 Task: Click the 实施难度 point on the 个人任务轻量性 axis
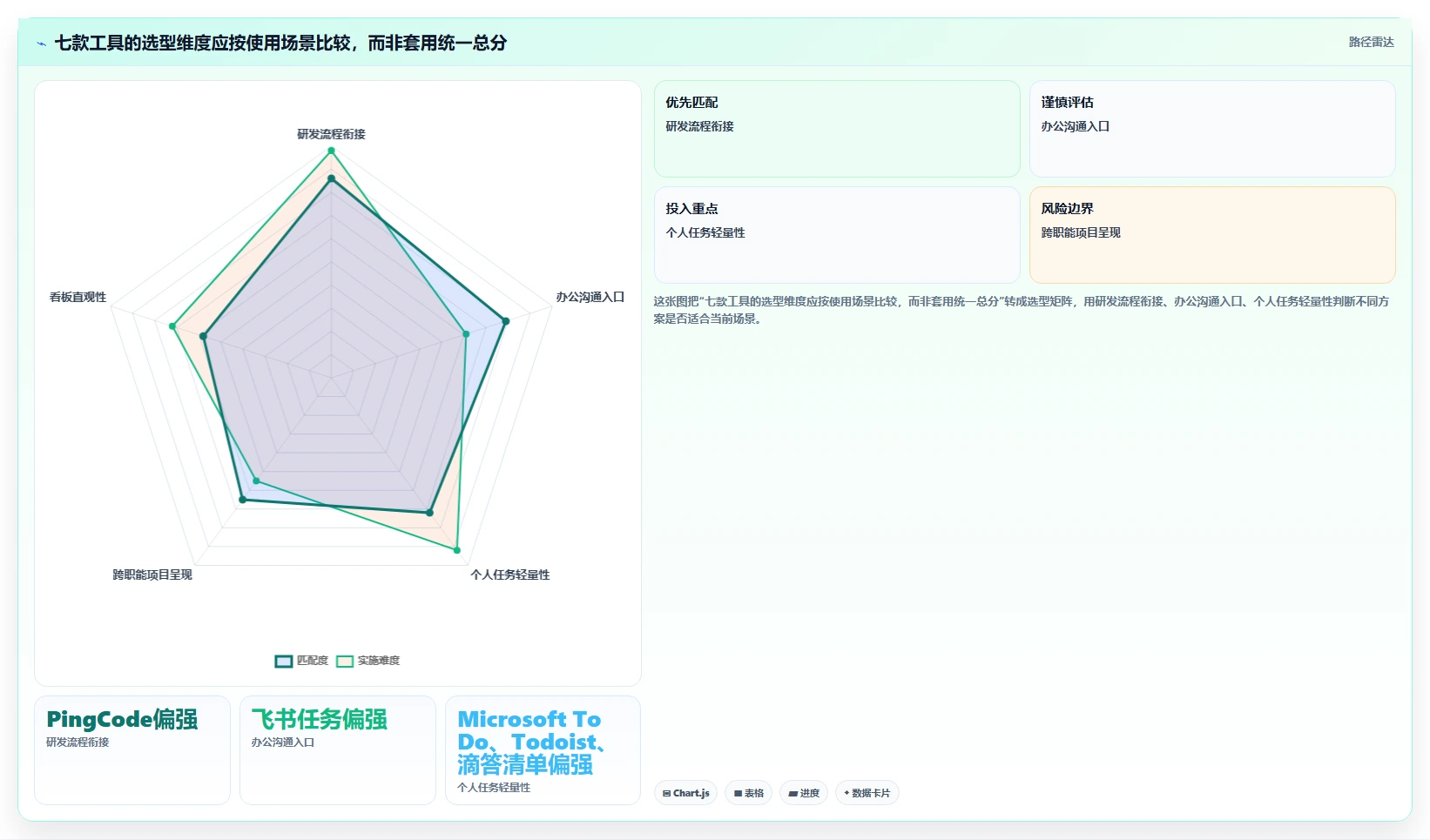(456, 550)
